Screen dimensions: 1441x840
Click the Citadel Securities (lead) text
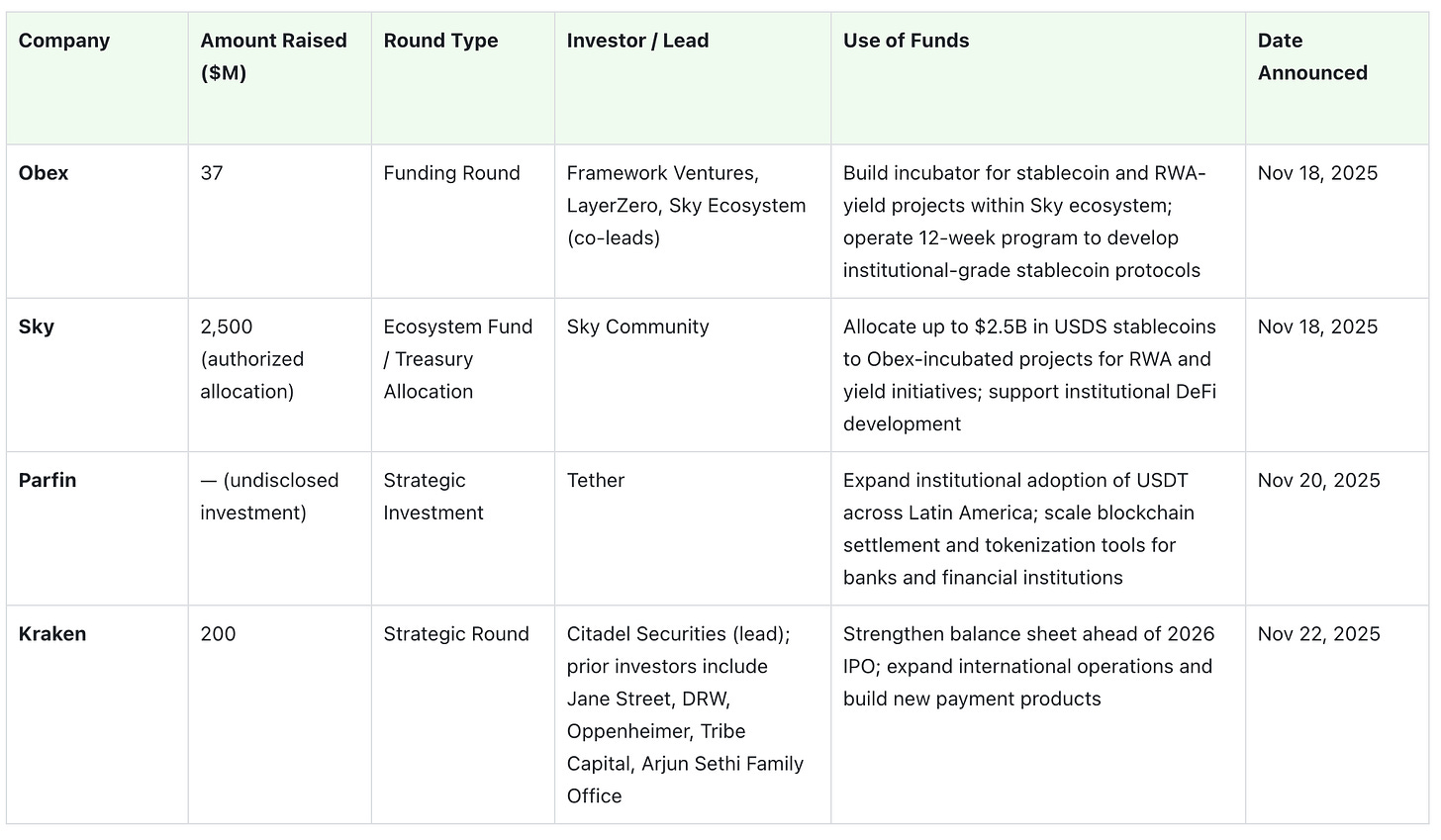coord(678,634)
